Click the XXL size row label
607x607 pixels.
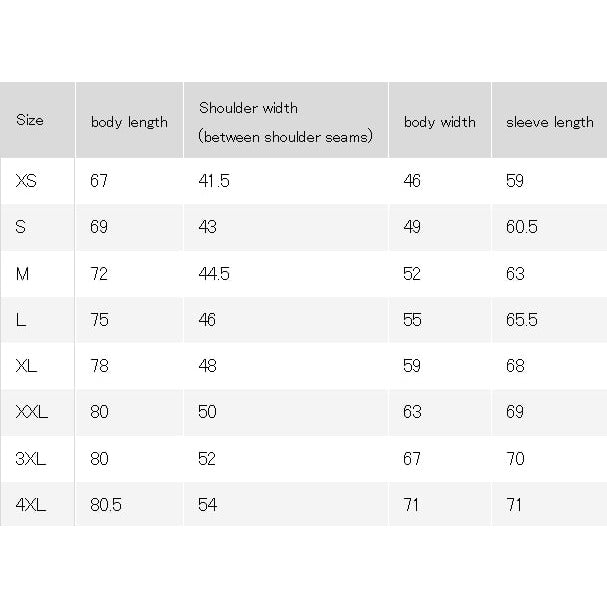pos(32,412)
